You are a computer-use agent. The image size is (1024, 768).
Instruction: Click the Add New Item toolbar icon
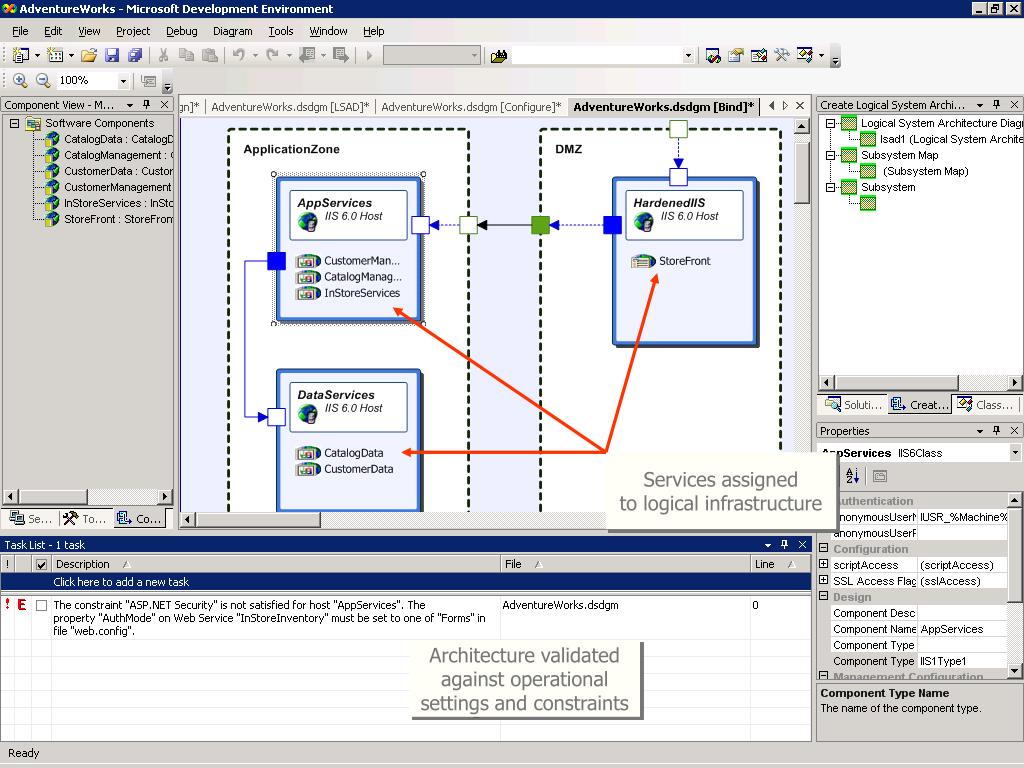[x=55, y=56]
